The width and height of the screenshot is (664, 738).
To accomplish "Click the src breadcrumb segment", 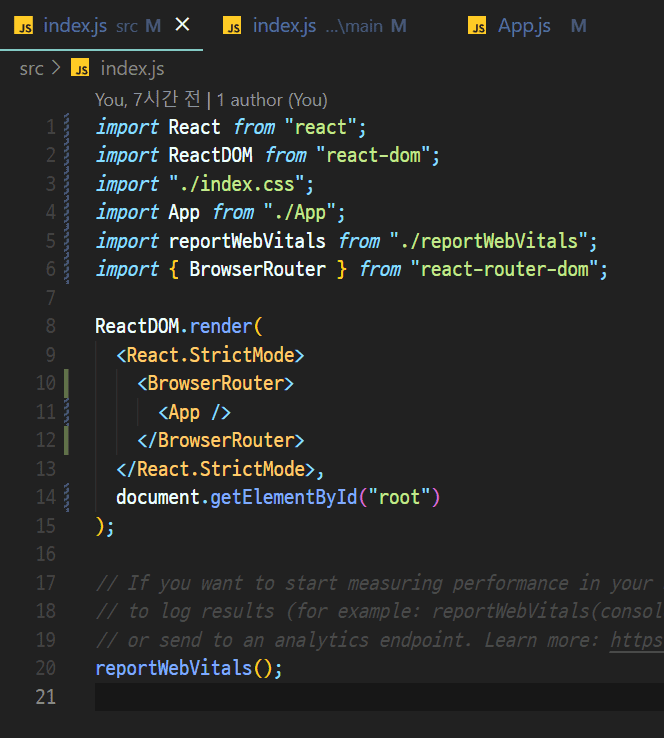I will pyautogui.click(x=32, y=69).
